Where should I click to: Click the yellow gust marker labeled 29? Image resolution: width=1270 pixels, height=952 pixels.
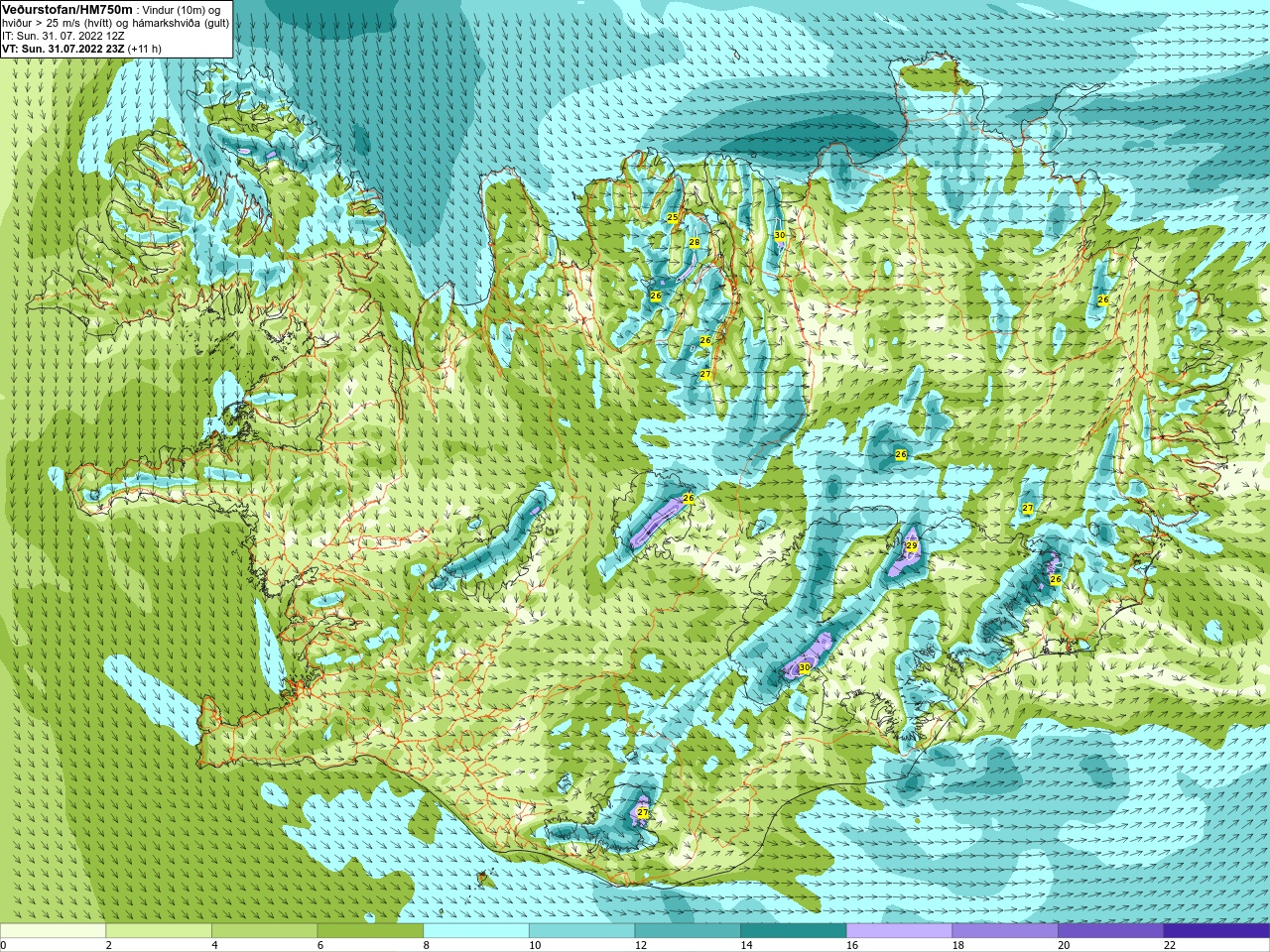pos(912,546)
